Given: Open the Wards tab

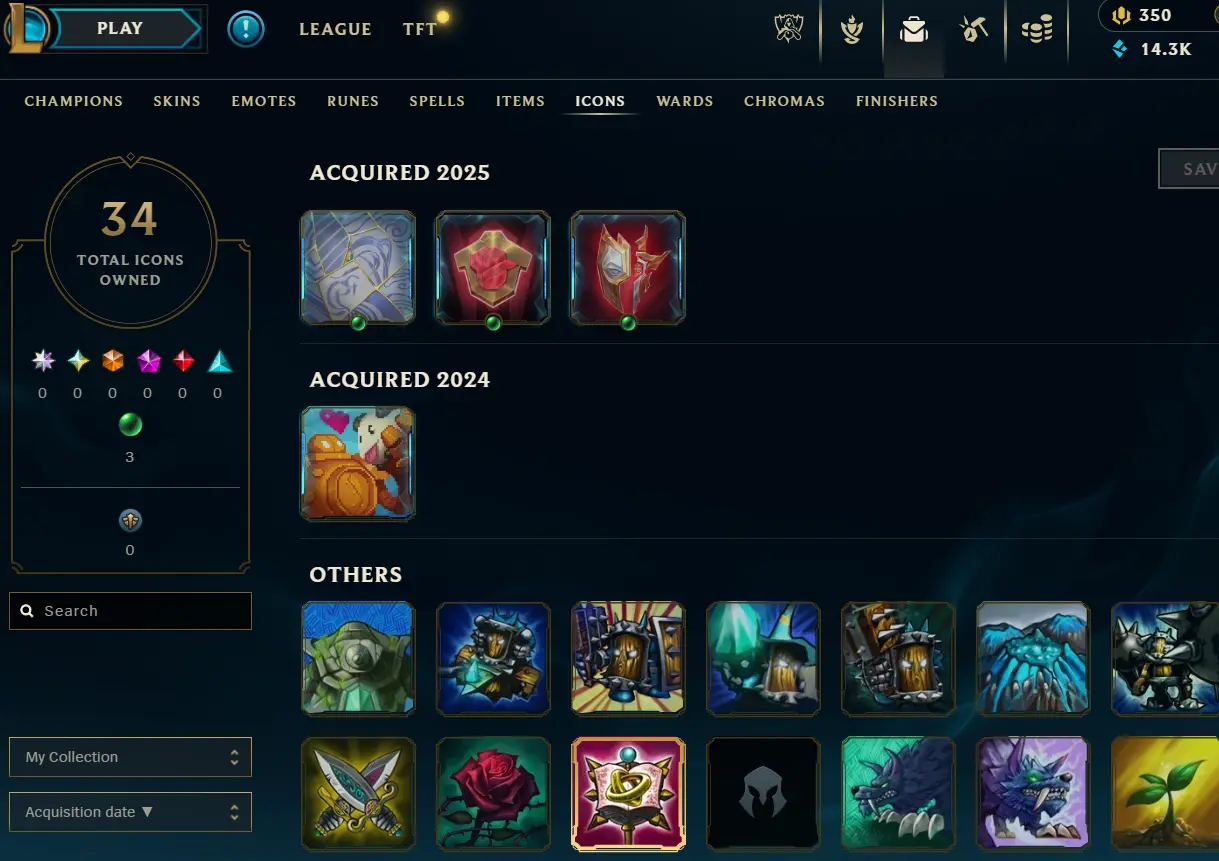Looking at the screenshot, I should (685, 101).
